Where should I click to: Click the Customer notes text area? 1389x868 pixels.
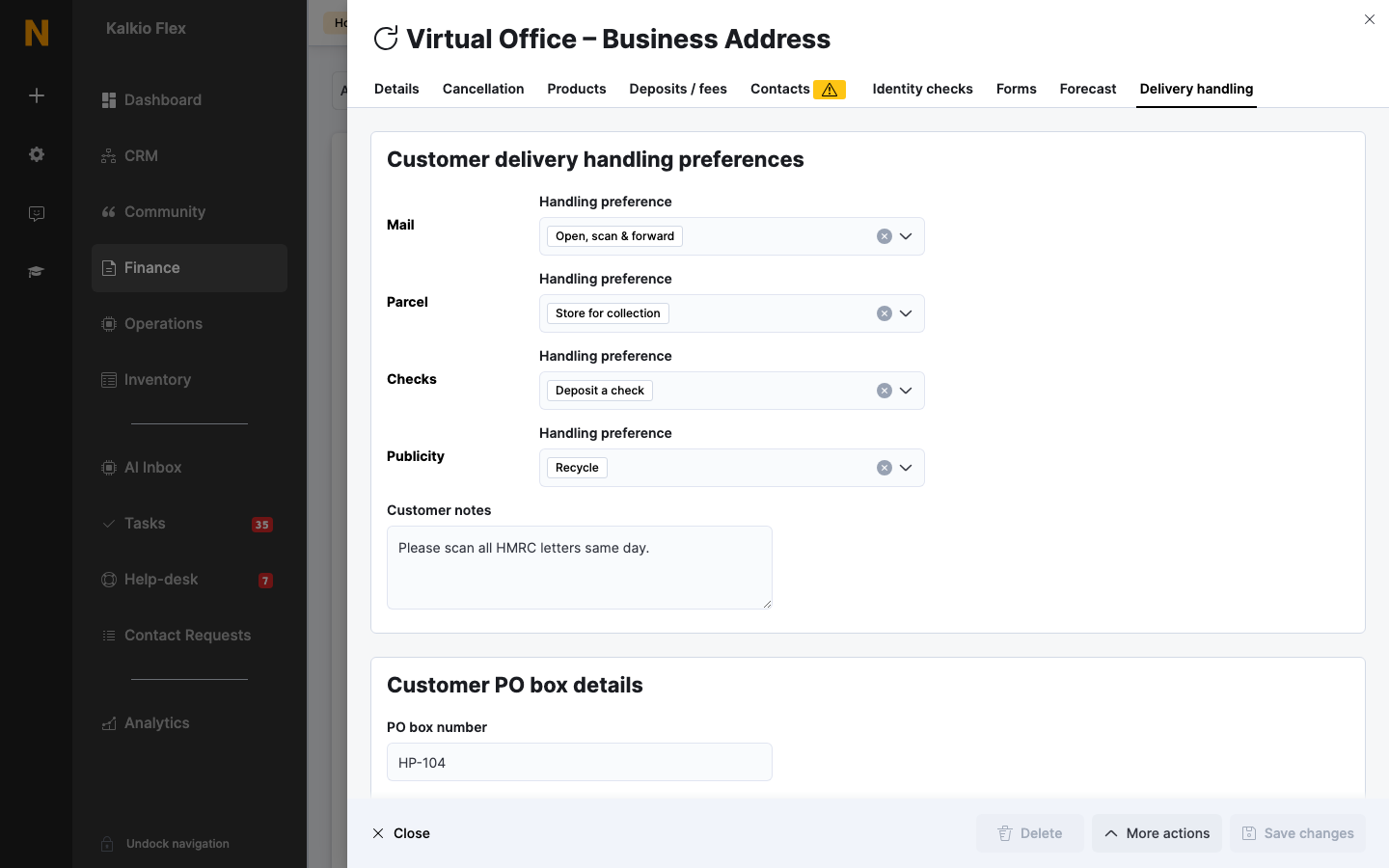pyautogui.click(x=579, y=567)
